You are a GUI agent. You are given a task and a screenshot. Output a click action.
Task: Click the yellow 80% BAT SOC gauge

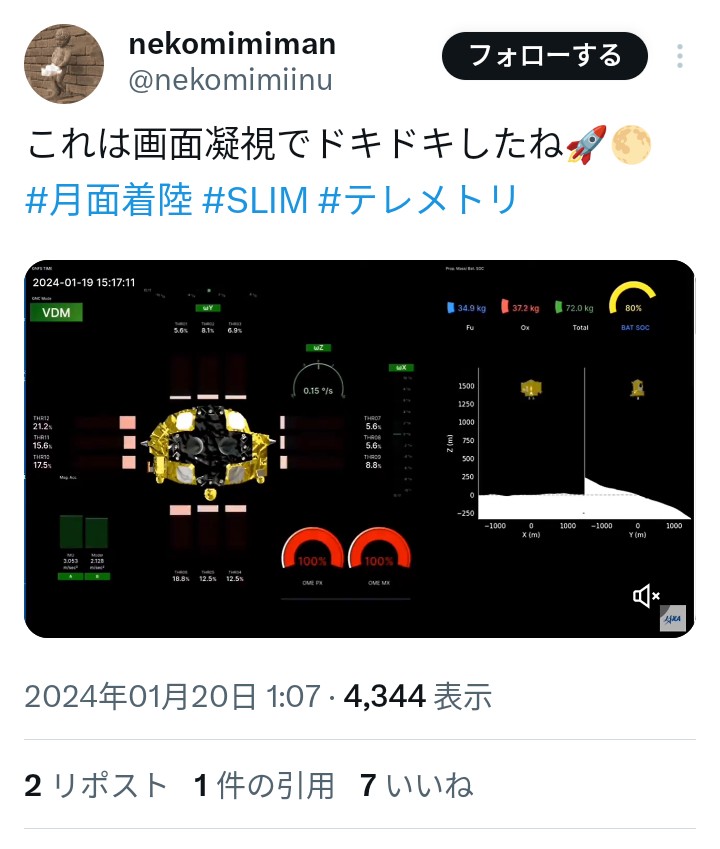coord(633,299)
